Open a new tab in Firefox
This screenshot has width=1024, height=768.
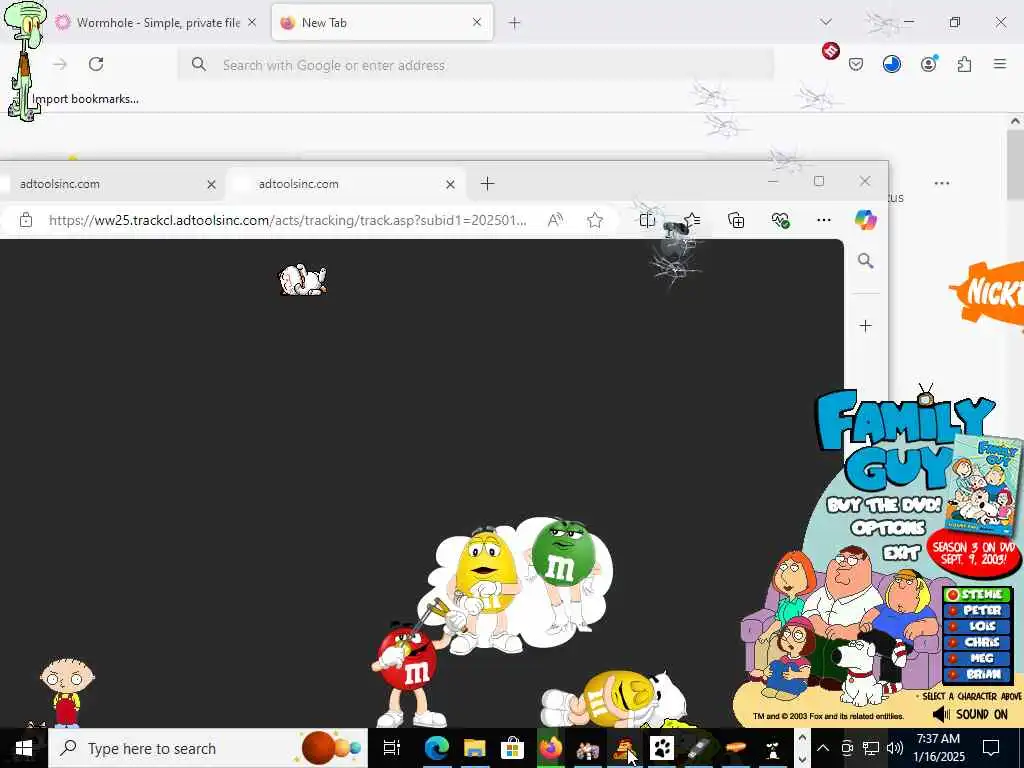[x=515, y=23]
